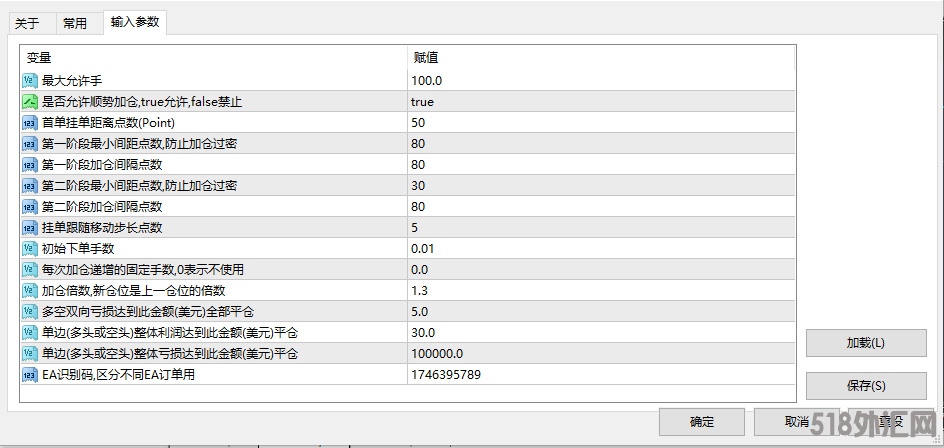
Task: Edit the 加仓倍数 value 1.3
Action: pos(601,291)
